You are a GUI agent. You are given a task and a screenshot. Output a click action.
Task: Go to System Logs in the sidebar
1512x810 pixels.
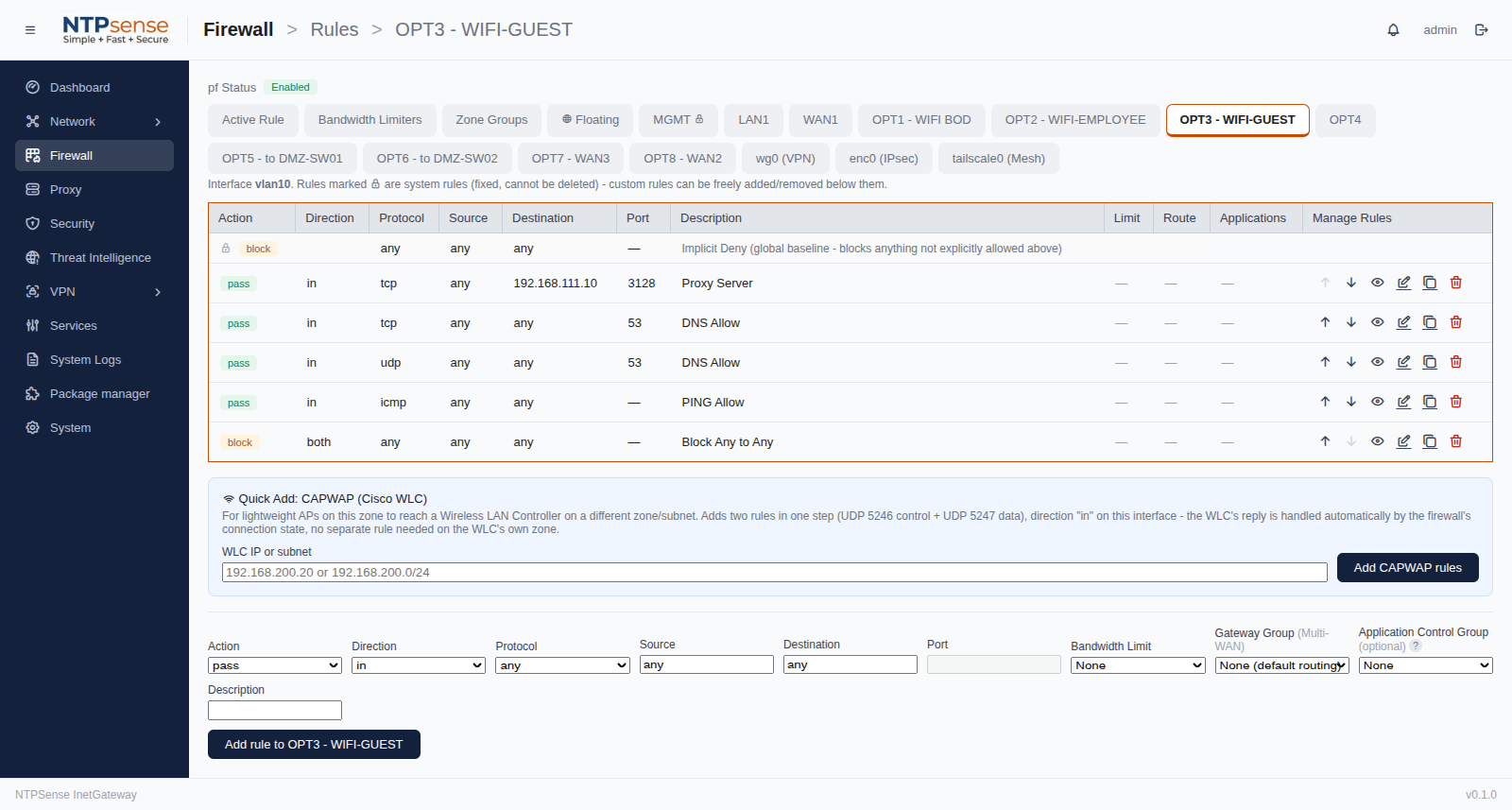tap(94, 359)
